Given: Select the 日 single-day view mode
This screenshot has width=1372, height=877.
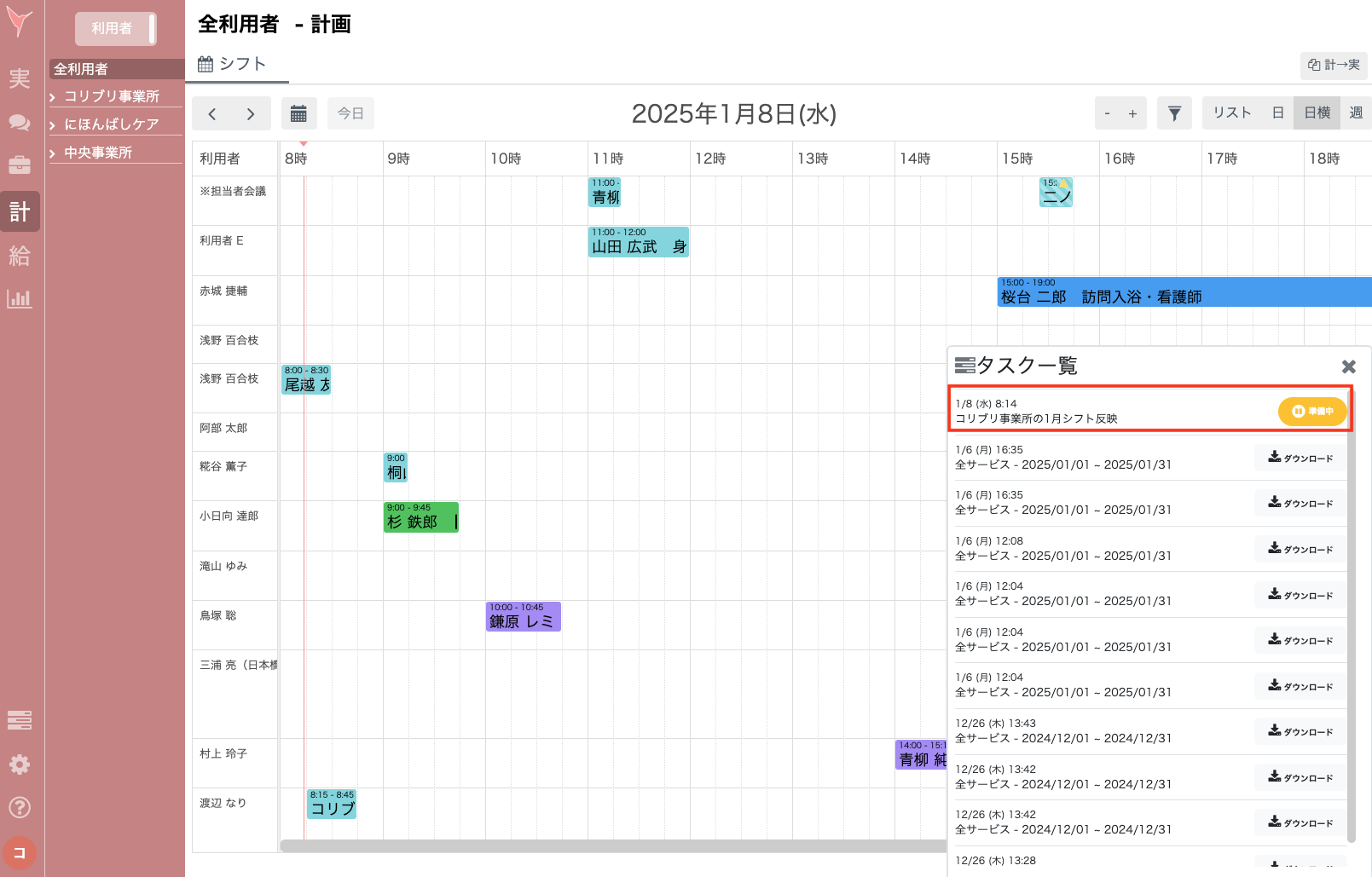Looking at the screenshot, I should pyautogui.click(x=1276, y=112).
